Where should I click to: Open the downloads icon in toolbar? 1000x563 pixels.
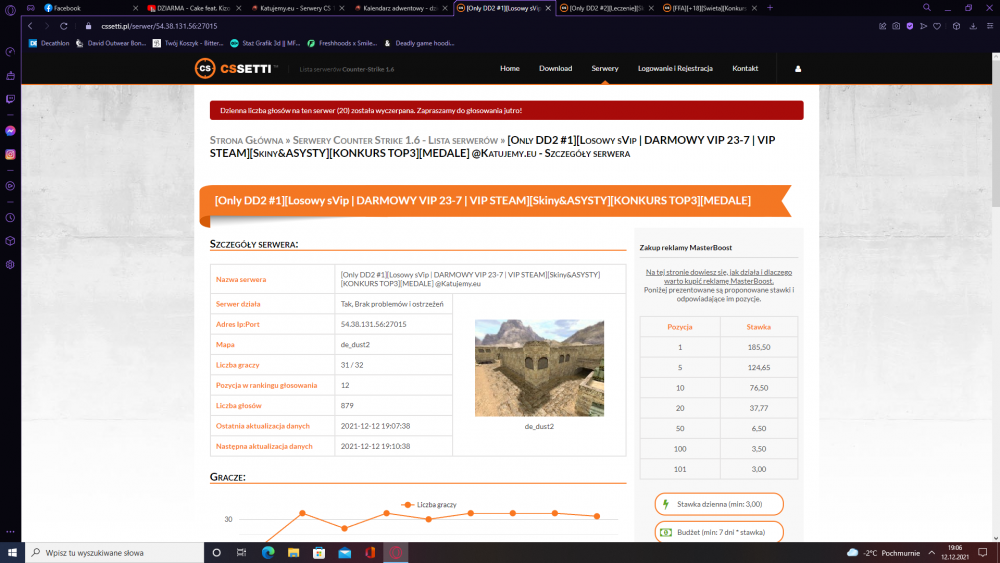(973, 26)
